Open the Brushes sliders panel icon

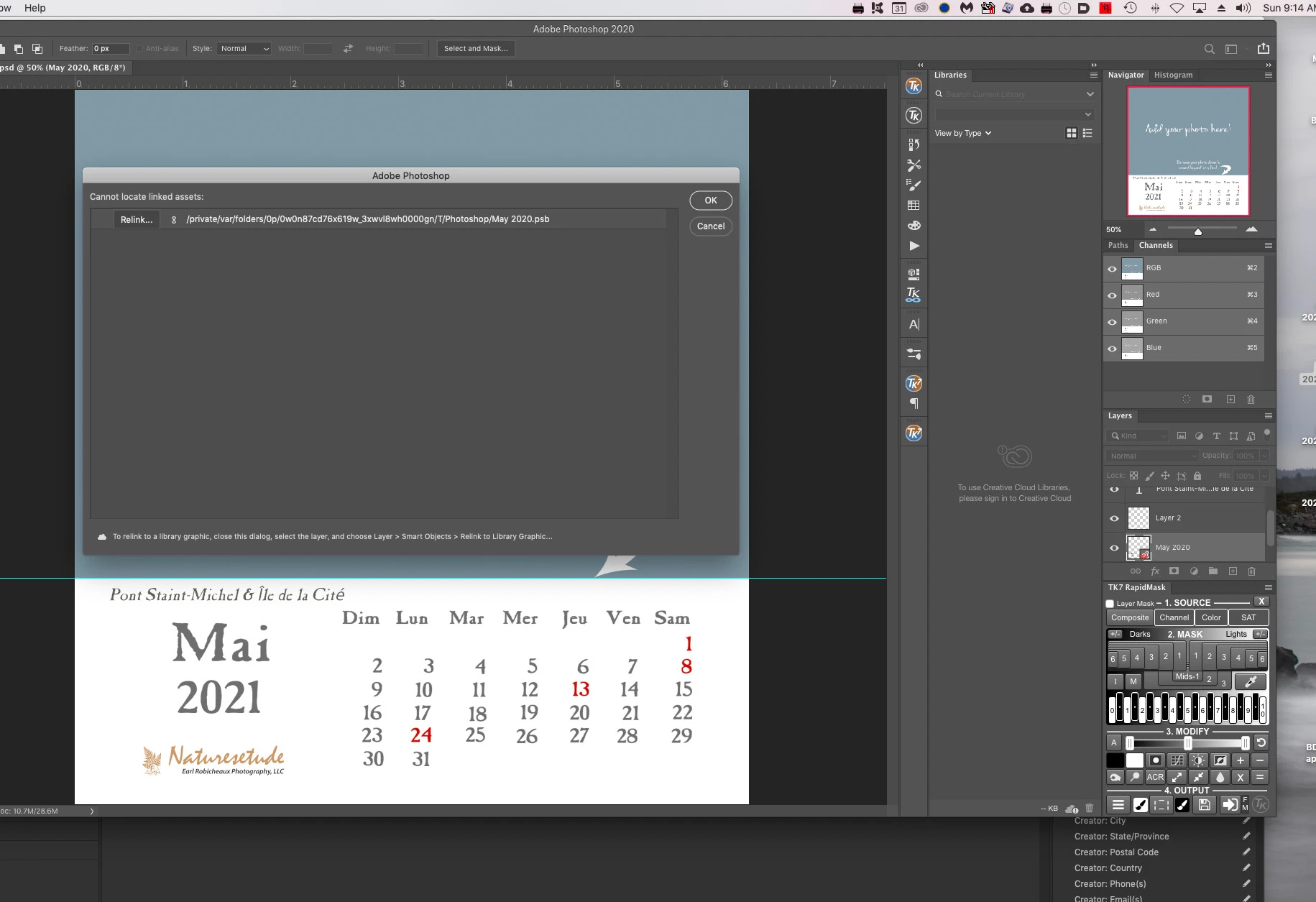[x=914, y=354]
